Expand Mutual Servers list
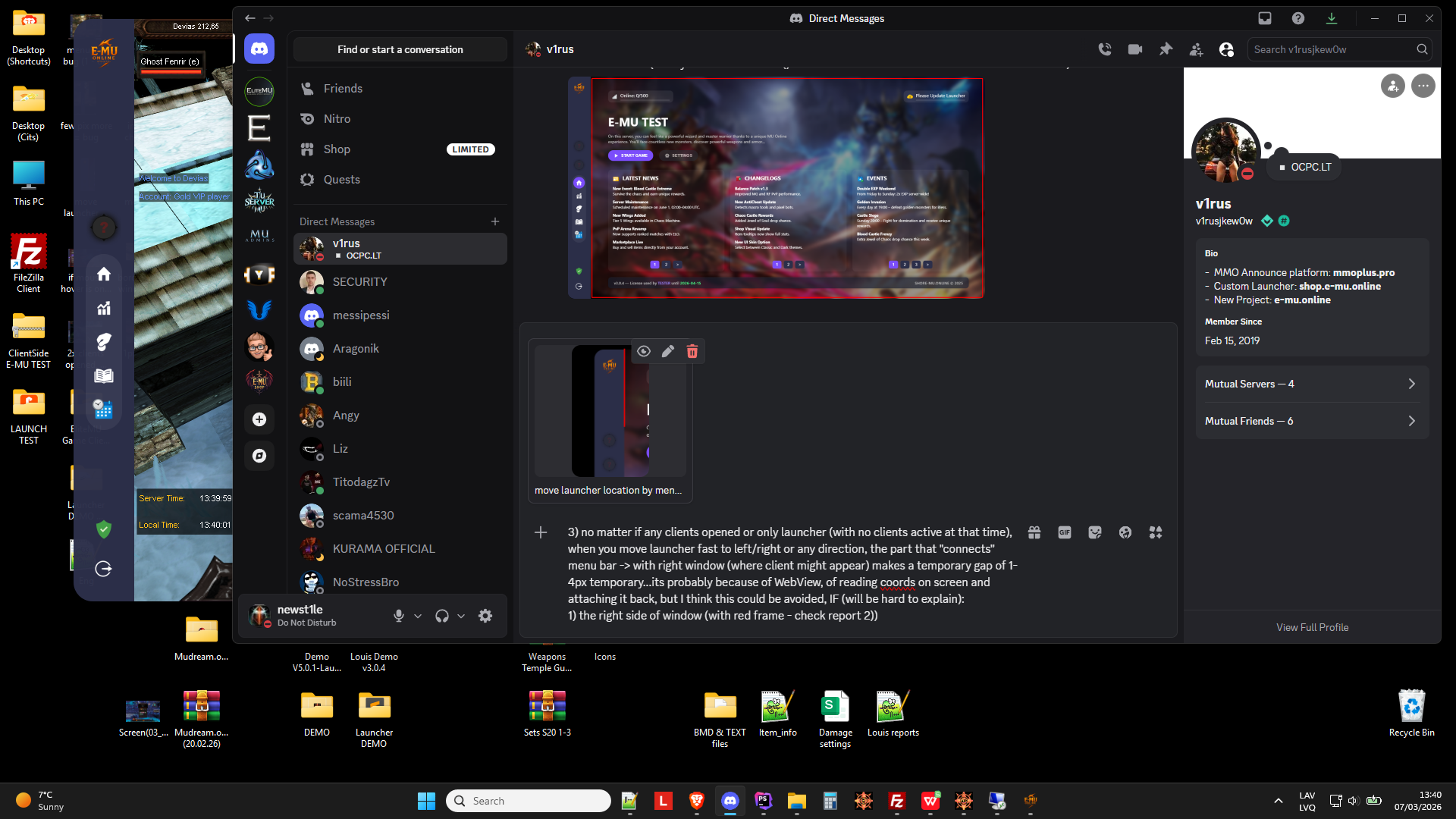Image resolution: width=1456 pixels, height=819 pixels. pyautogui.click(x=1312, y=384)
